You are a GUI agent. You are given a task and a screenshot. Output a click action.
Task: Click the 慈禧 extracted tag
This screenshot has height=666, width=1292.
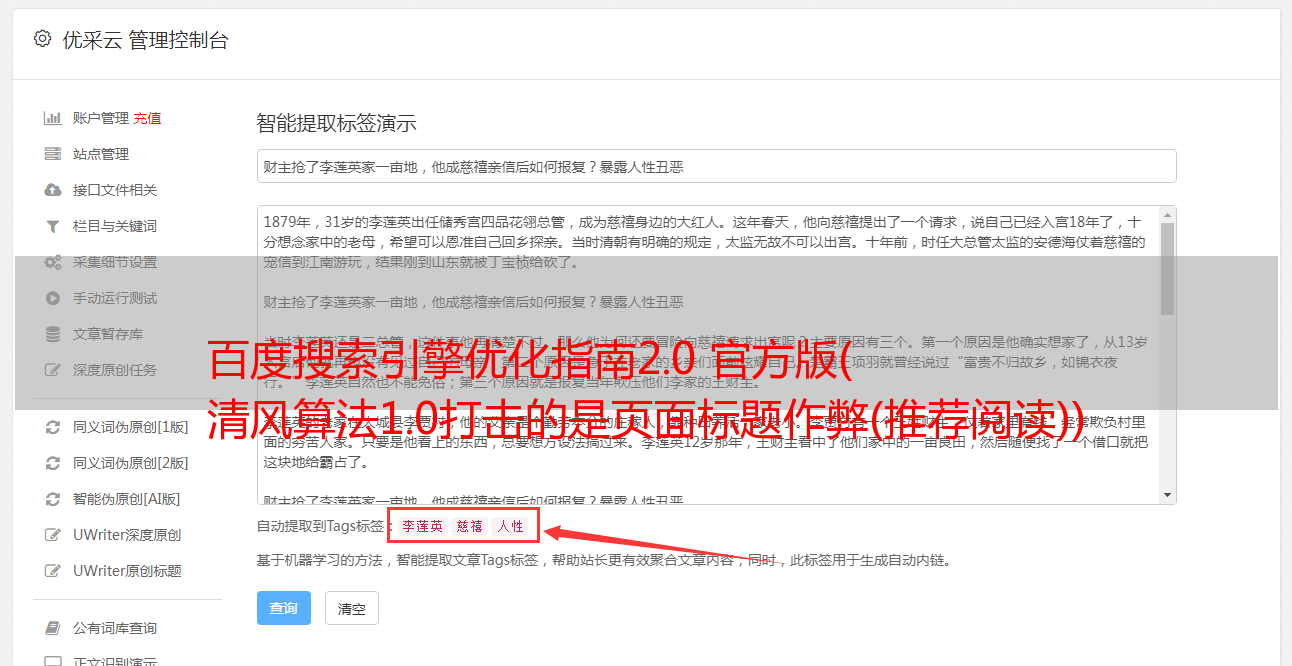(470, 526)
